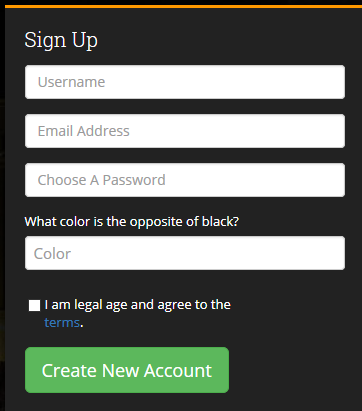This screenshot has height=411, width=362.
Task: Follow the blue terms hyperlink
Action: [x=62, y=323]
